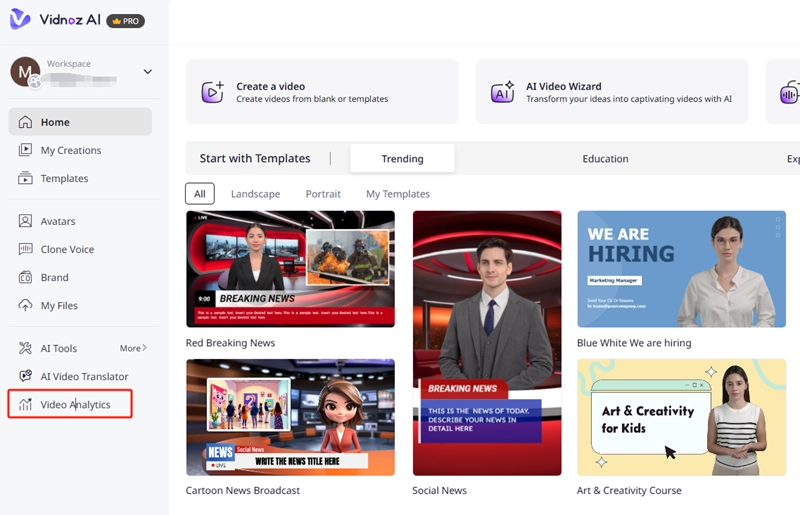800x515 pixels.
Task: Open the Brand briefcase icon
Action: tap(25, 277)
